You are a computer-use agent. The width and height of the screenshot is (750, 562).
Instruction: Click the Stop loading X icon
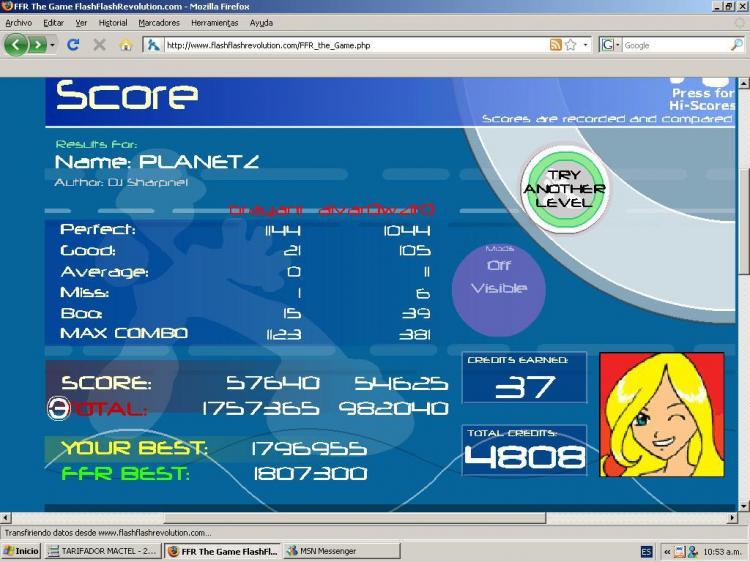(x=99, y=45)
